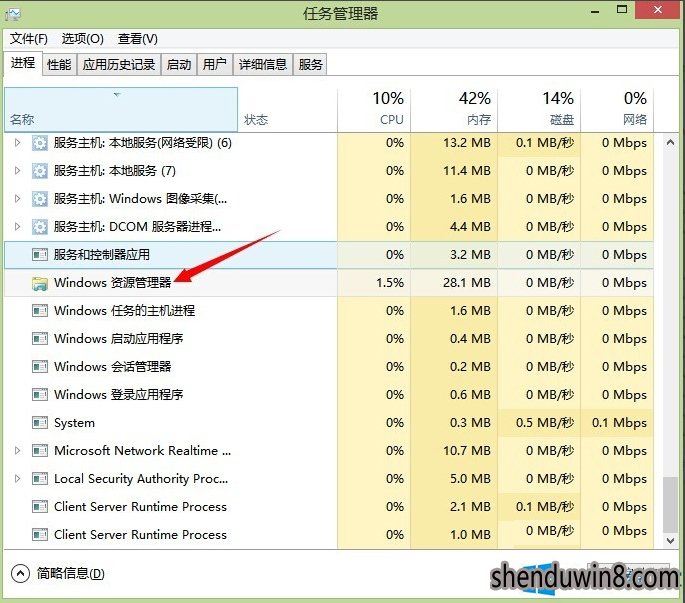
Task: Select the Windows 会话管理器 row
Action: (329, 367)
